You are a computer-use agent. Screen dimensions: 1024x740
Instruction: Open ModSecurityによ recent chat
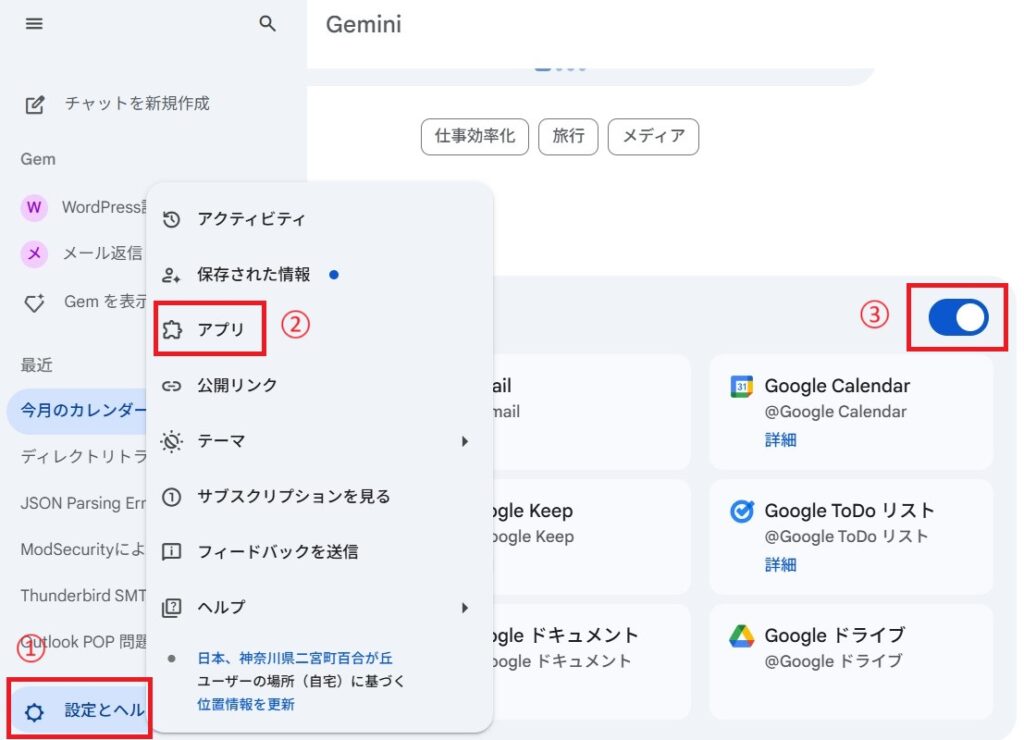[84, 550]
